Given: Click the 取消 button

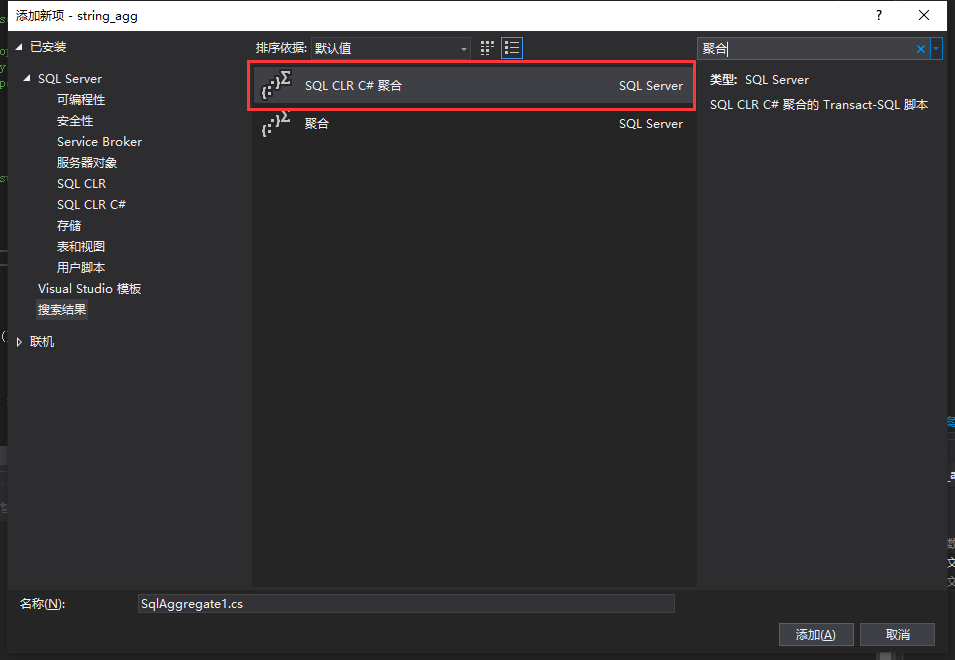Looking at the screenshot, I should [x=897, y=634].
